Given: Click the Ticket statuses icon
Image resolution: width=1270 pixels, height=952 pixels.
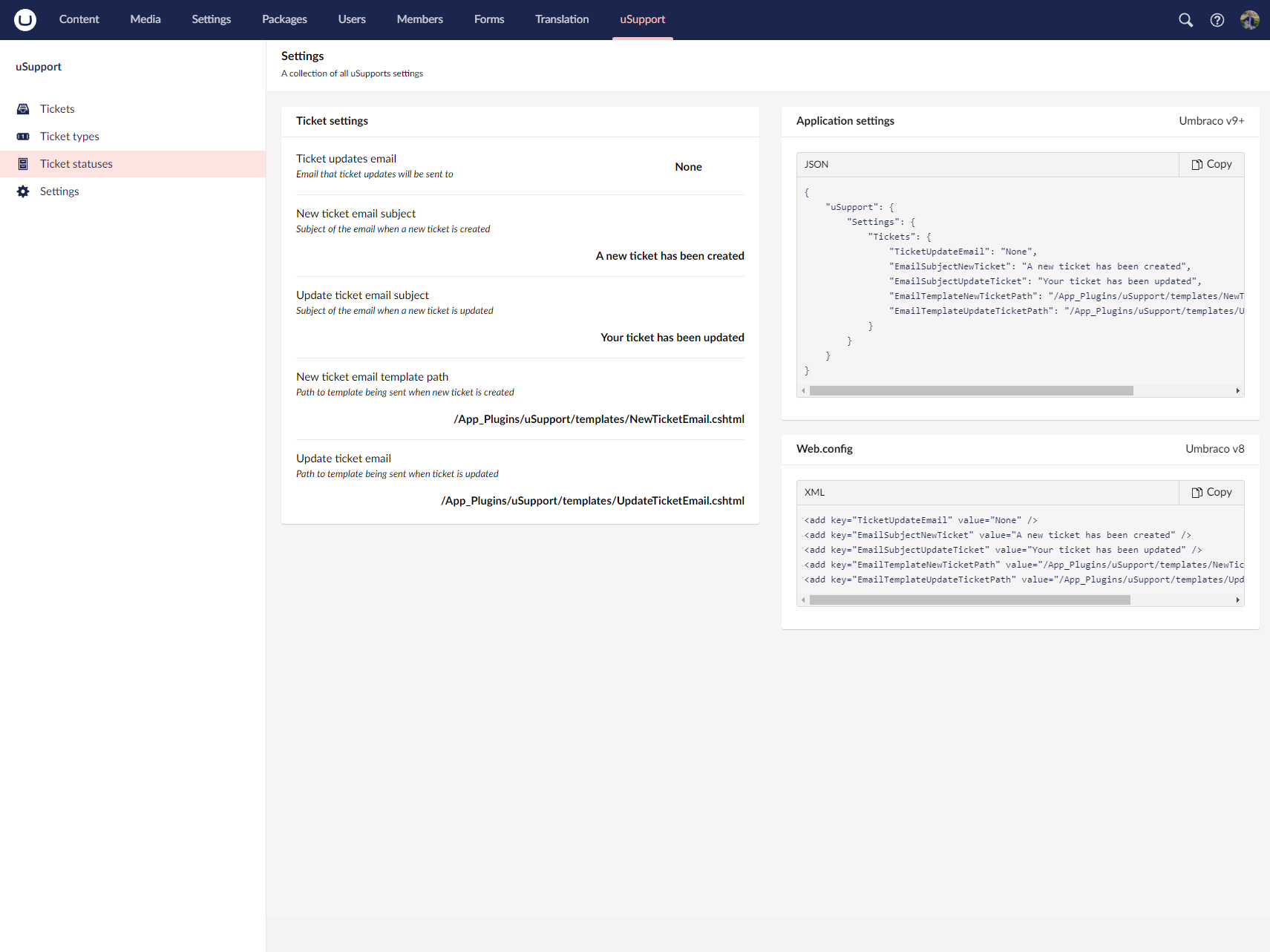Looking at the screenshot, I should pos(23,164).
